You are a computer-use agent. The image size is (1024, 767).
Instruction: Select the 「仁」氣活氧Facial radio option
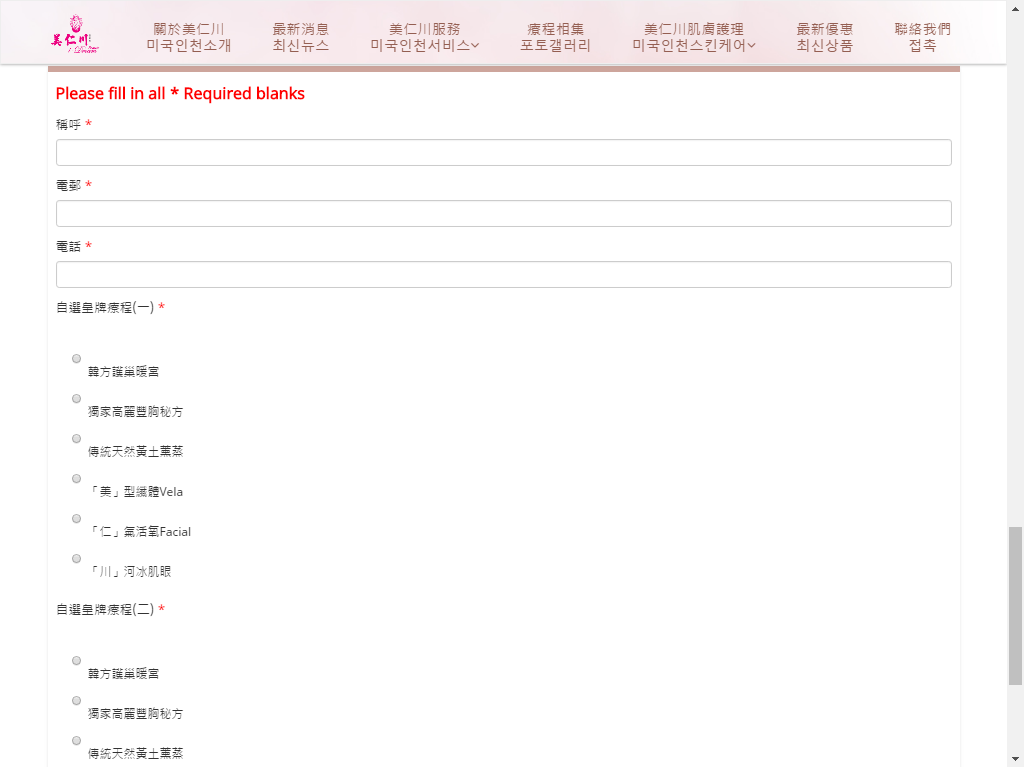(77, 519)
